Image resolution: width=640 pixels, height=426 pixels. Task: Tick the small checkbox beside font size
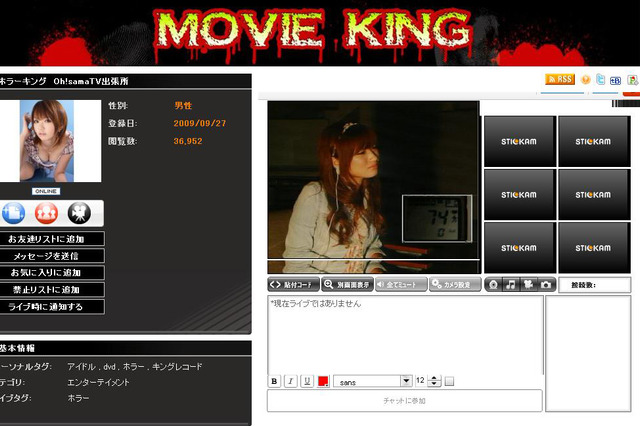click(449, 381)
